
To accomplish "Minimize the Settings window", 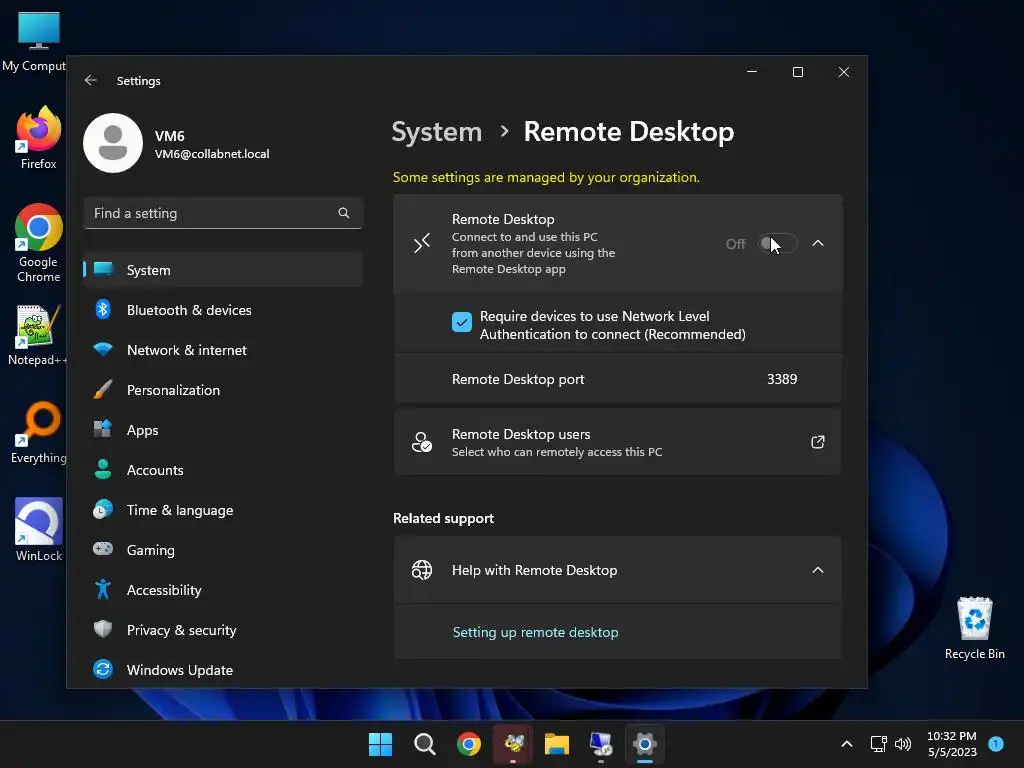I will (752, 72).
